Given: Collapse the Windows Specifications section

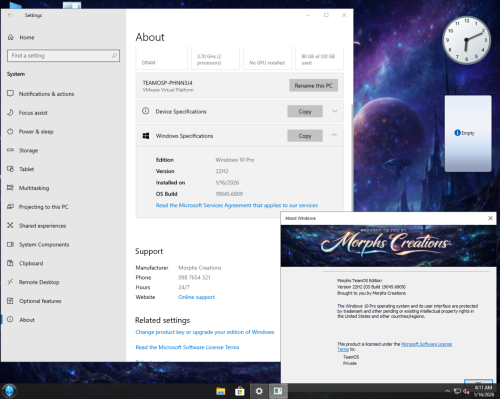Looking at the screenshot, I should tap(334, 135).
